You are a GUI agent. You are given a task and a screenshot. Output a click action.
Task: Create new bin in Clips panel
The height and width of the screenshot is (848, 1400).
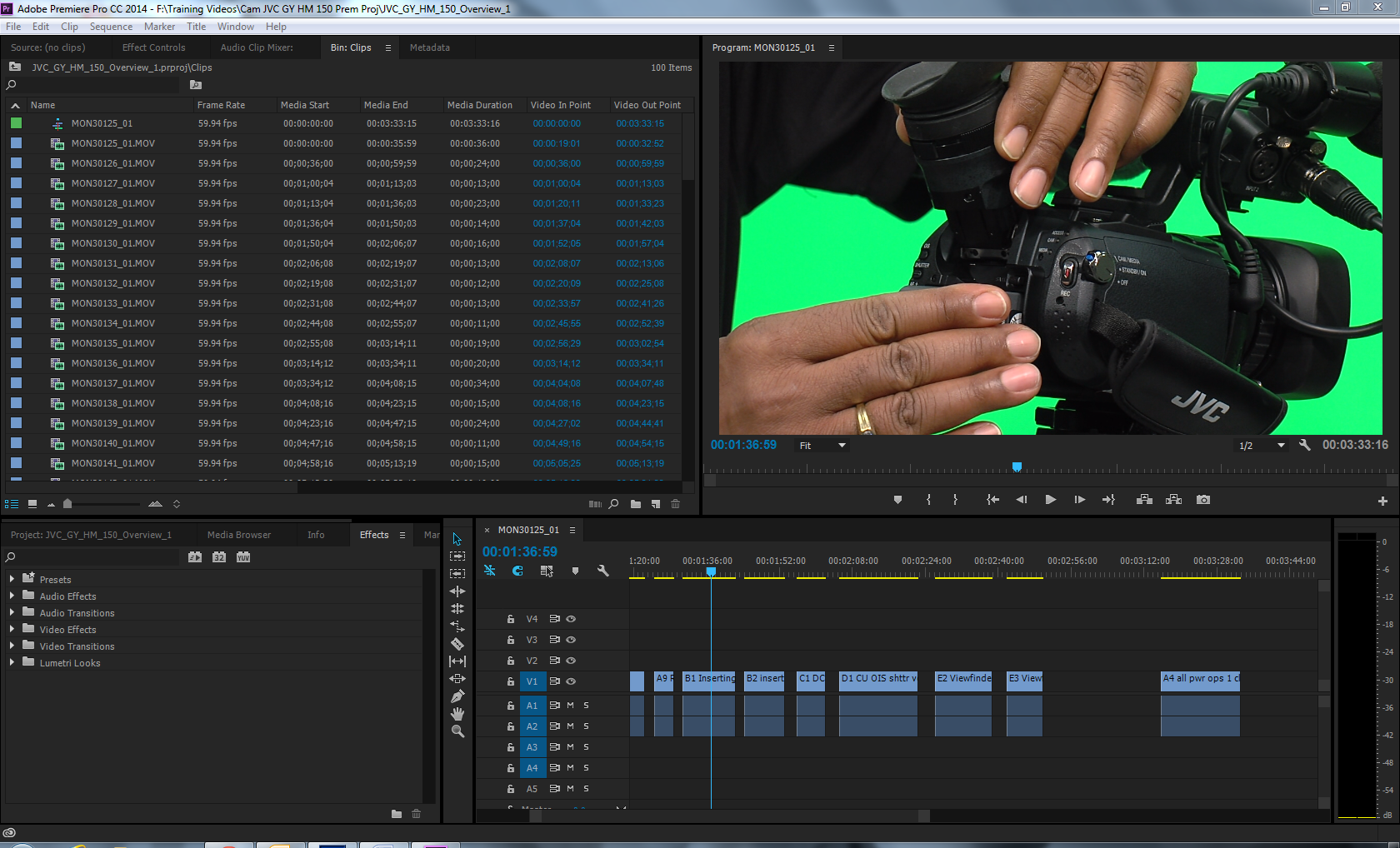(636, 504)
